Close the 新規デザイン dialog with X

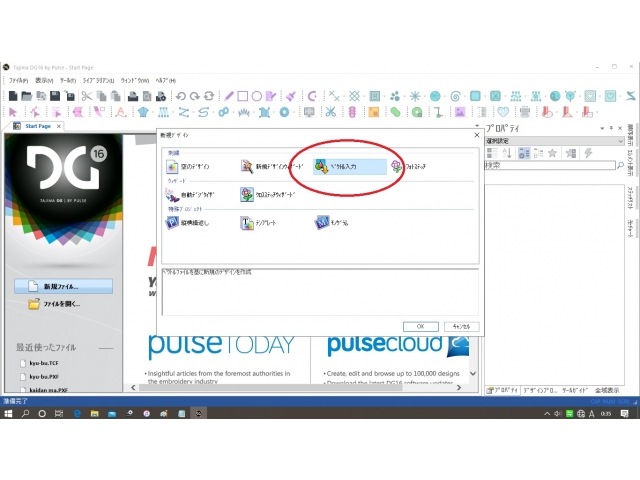(x=476, y=135)
